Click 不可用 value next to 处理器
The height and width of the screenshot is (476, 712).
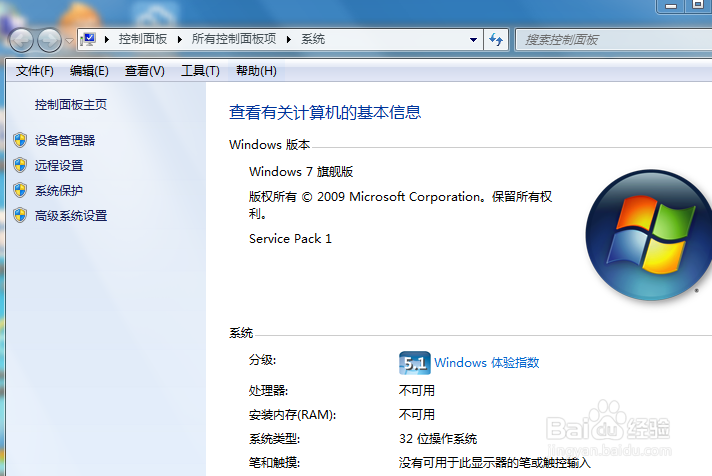[x=416, y=391]
